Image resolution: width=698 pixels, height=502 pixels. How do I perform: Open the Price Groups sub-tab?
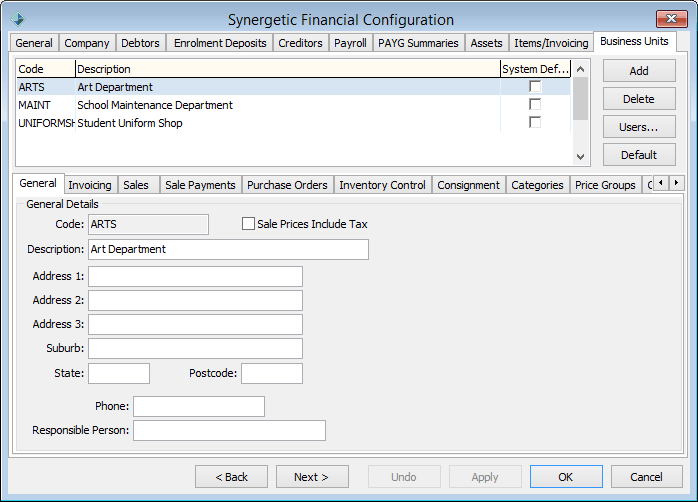point(605,185)
